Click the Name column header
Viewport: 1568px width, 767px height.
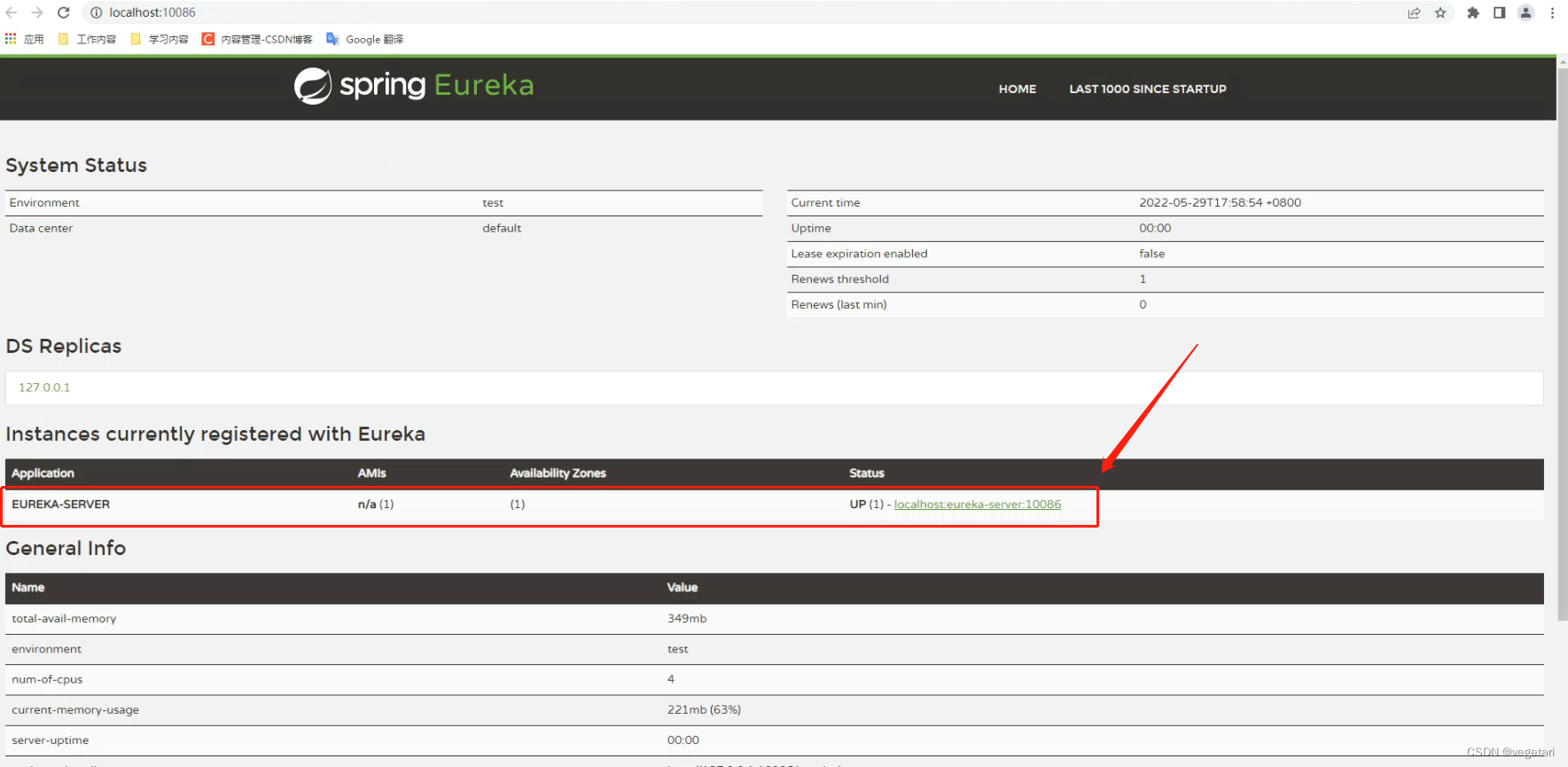point(27,587)
